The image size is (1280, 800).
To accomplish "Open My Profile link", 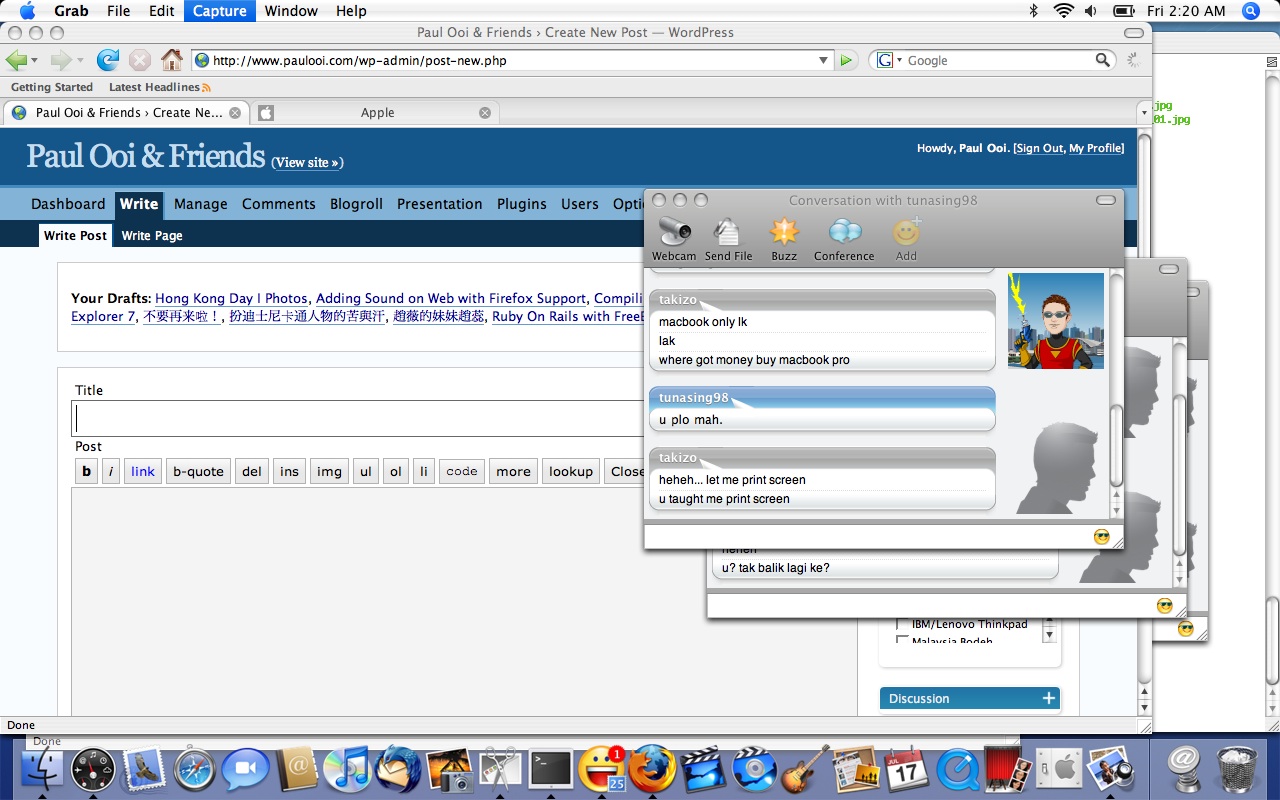I will tap(1096, 148).
